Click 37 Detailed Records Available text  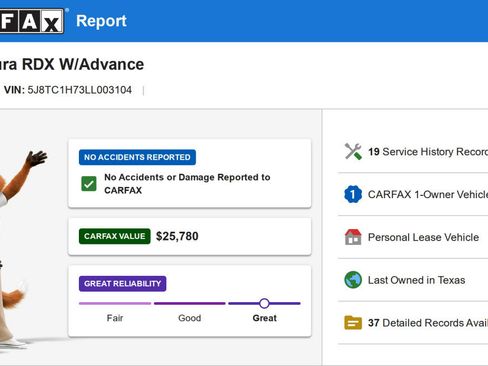click(x=428, y=323)
